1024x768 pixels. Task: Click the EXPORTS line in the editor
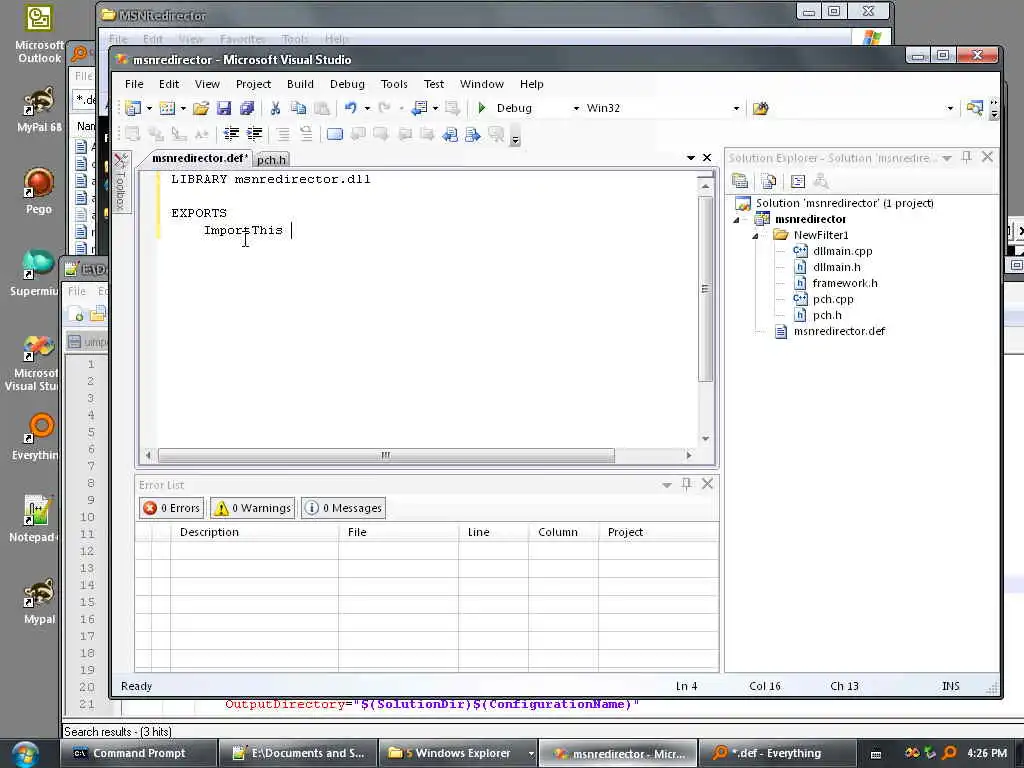(x=199, y=213)
